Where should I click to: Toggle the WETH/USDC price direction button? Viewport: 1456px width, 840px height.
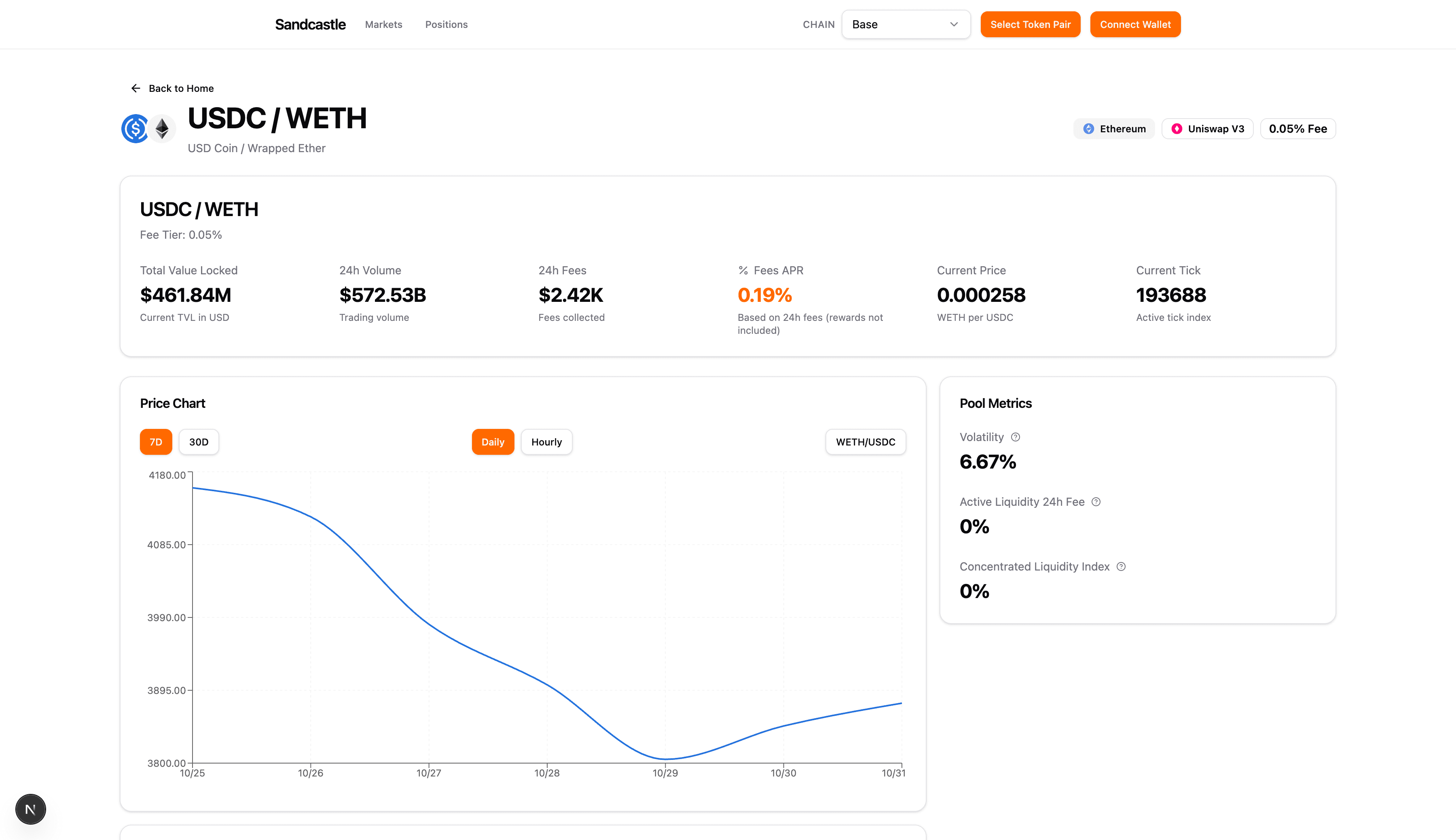pos(865,442)
